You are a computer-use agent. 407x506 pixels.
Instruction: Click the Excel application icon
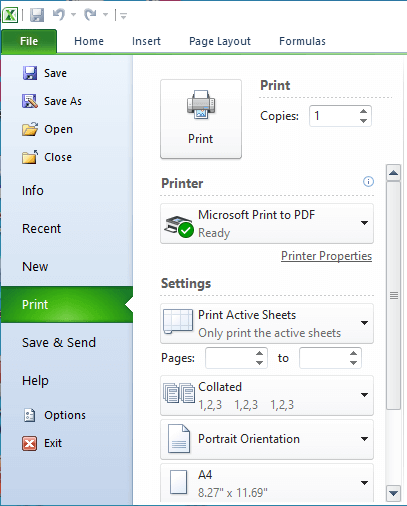10,15
